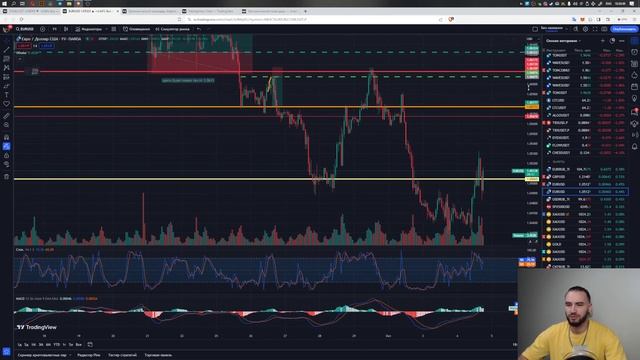Open the calendar icon in right sidebar
This screenshot has height=360, width=640.
[x=634, y=87]
